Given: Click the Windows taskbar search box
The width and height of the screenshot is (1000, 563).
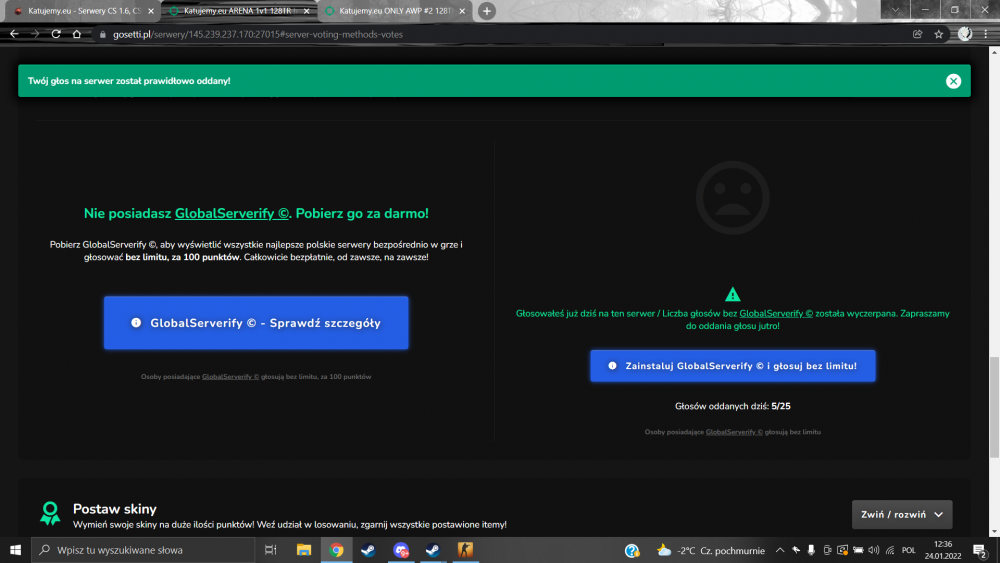Looking at the screenshot, I should (143, 550).
